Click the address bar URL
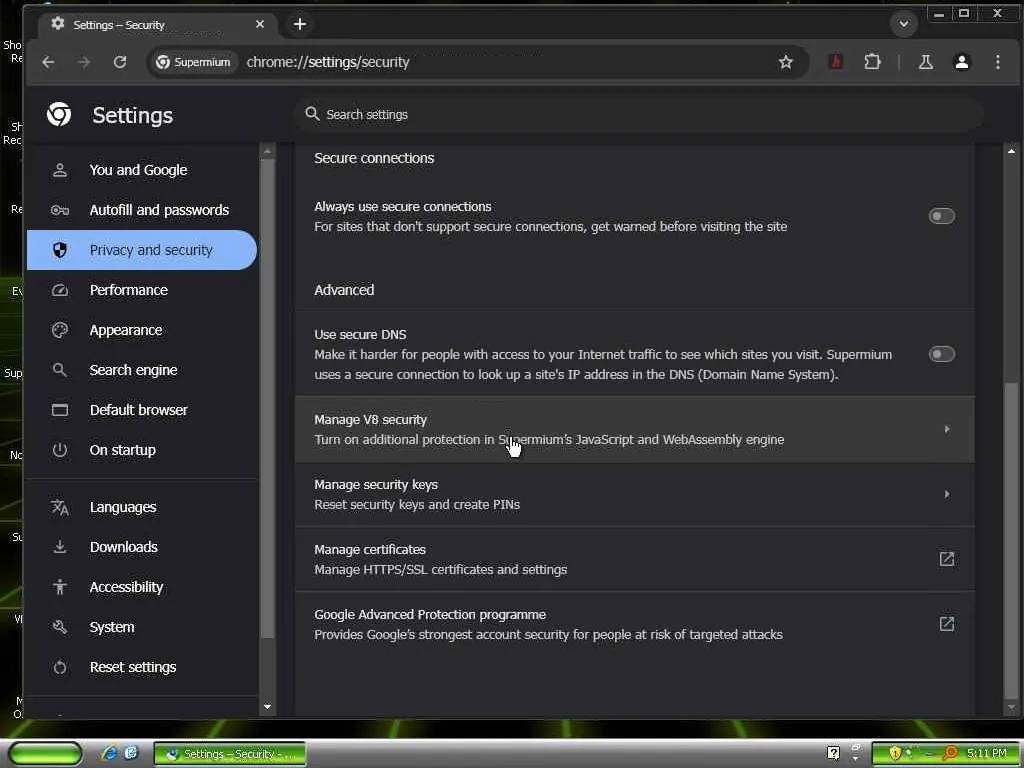 click(328, 62)
